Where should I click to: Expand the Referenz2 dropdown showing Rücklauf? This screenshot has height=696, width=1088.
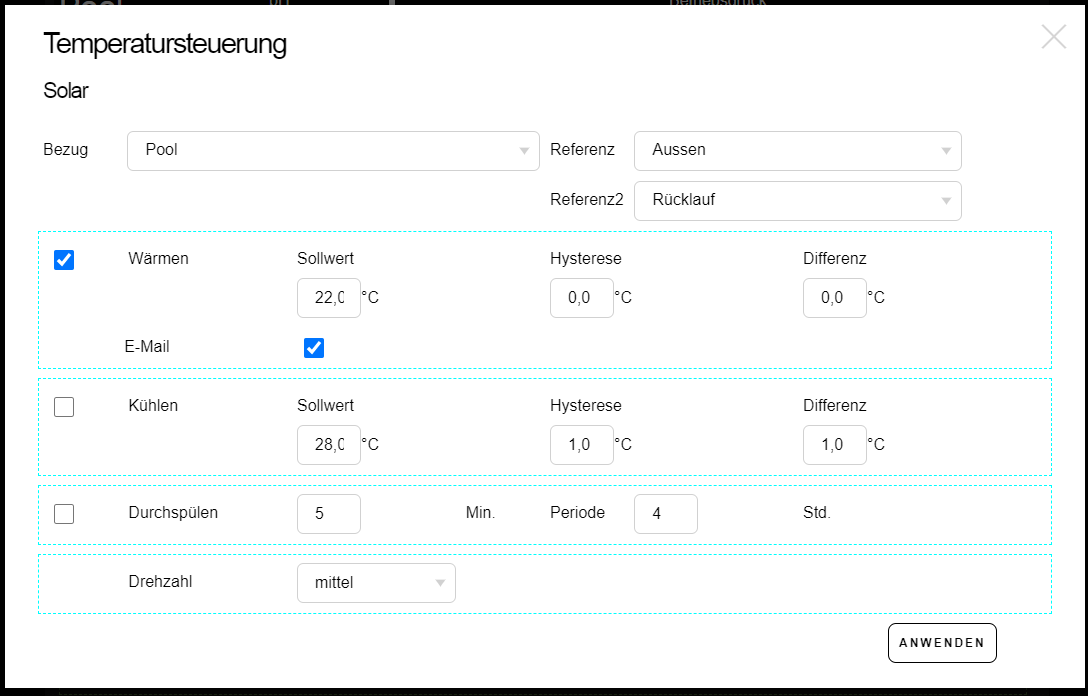click(x=797, y=201)
